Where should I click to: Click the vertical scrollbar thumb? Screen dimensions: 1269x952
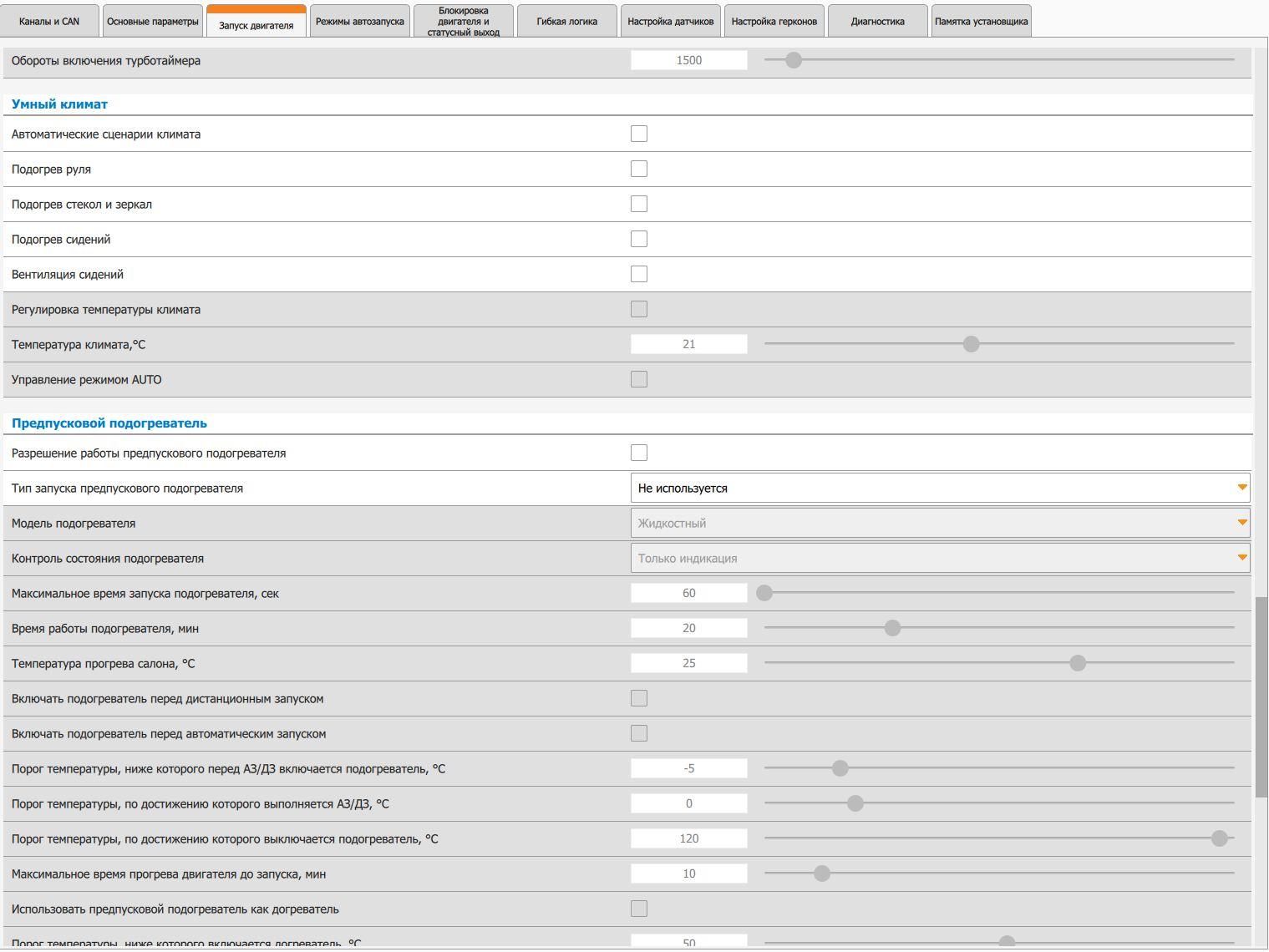[x=1261, y=697]
